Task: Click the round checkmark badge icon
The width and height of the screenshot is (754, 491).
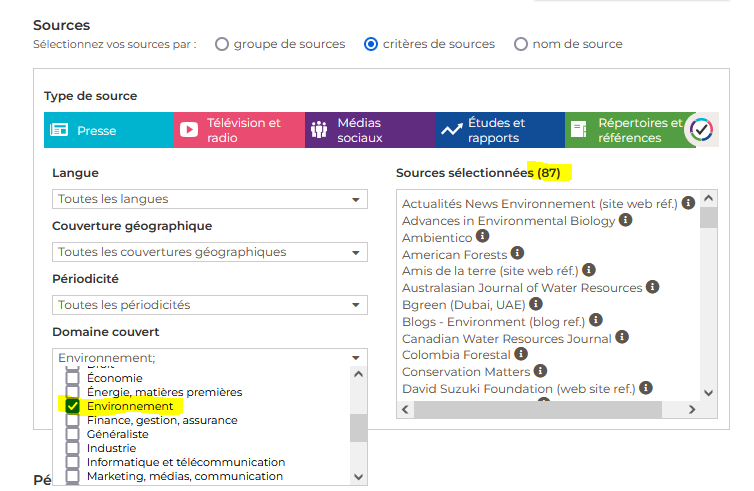Action: click(x=702, y=130)
